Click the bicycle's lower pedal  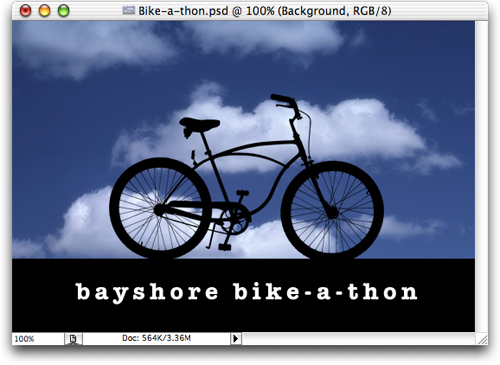pos(224,247)
